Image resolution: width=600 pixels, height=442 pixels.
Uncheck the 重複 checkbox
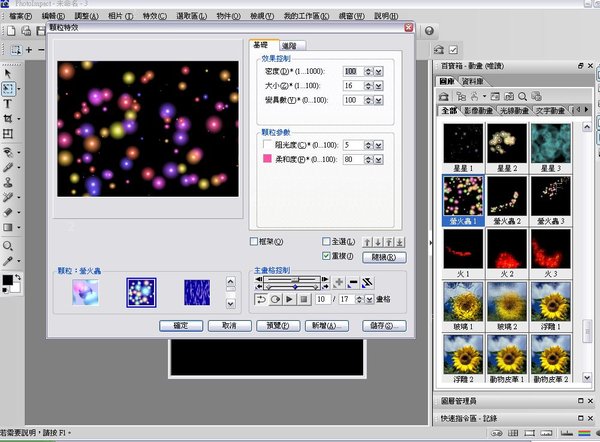pos(326,255)
